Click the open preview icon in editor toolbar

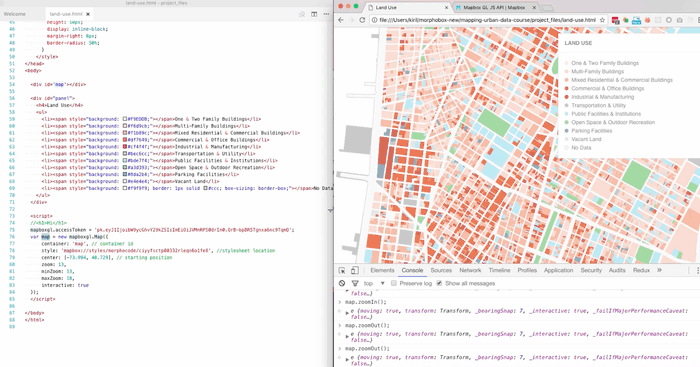[302, 14]
